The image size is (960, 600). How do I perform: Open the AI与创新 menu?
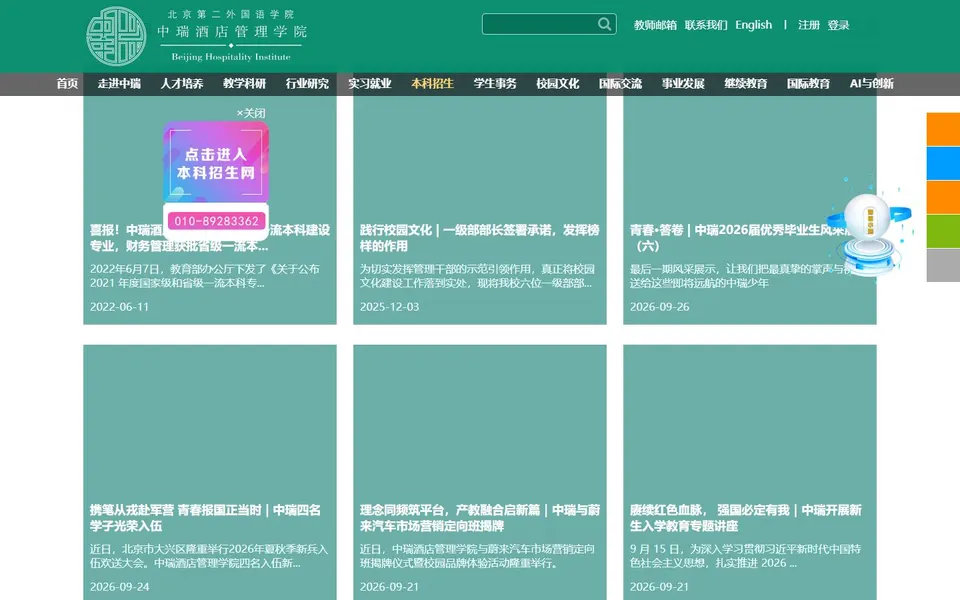pyautogui.click(x=872, y=84)
